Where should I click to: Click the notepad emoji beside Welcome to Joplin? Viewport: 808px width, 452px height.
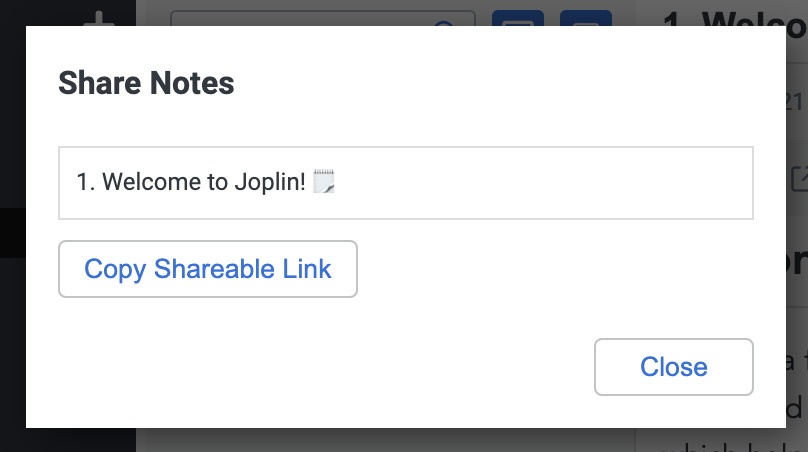click(324, 181)
